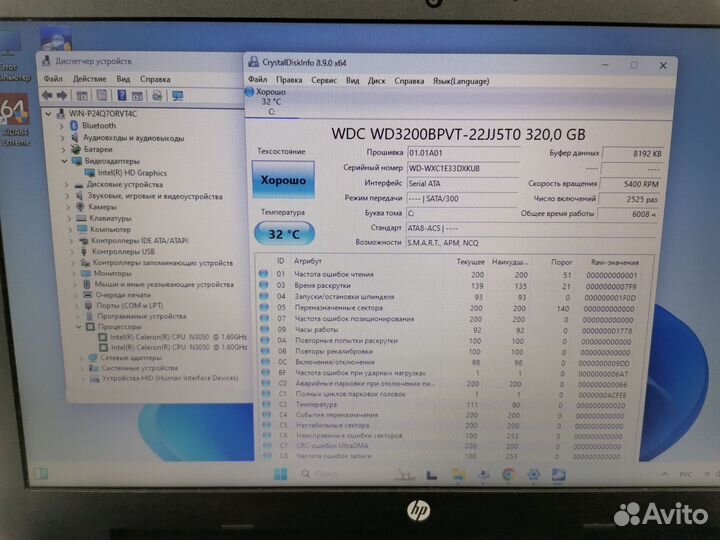
Task: Click the Режим передачи SATA/300 field
Action: [462, 199]
